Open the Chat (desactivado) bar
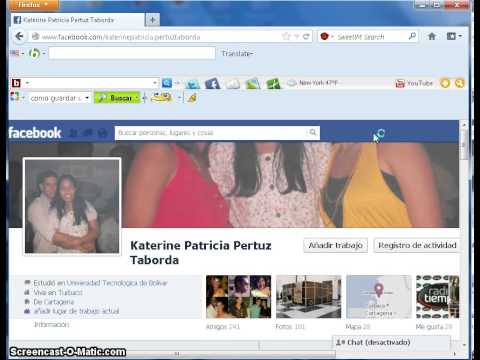The height and width of the screenshot is (360, 480). pyautogui.click(x=392, y=342)
